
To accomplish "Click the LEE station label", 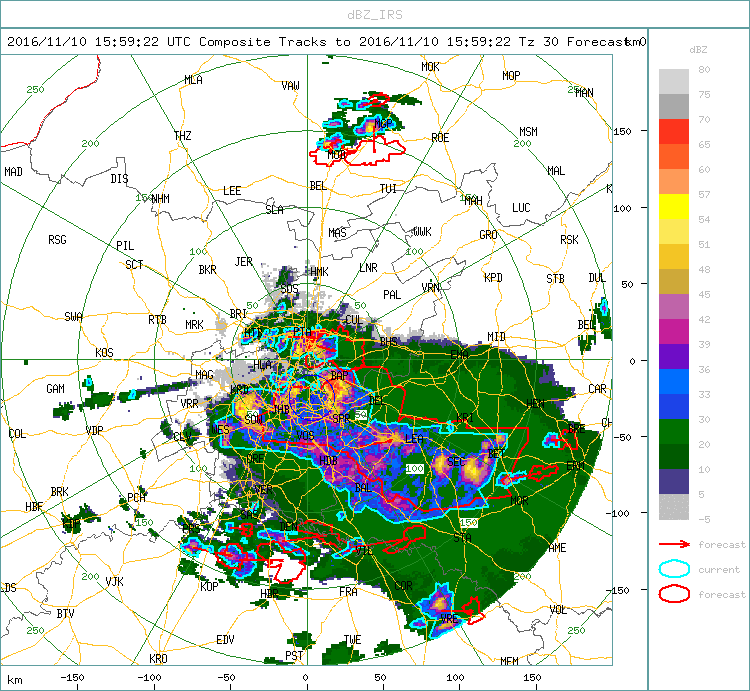I will (232, 191).
